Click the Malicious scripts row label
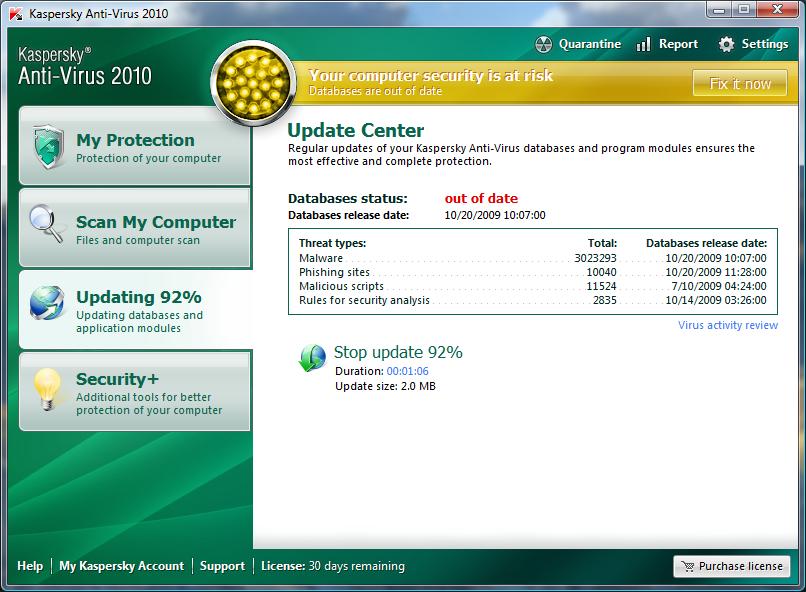Viewport: 806px width, 592px height. pyautogui.click(x=341, y=286)
